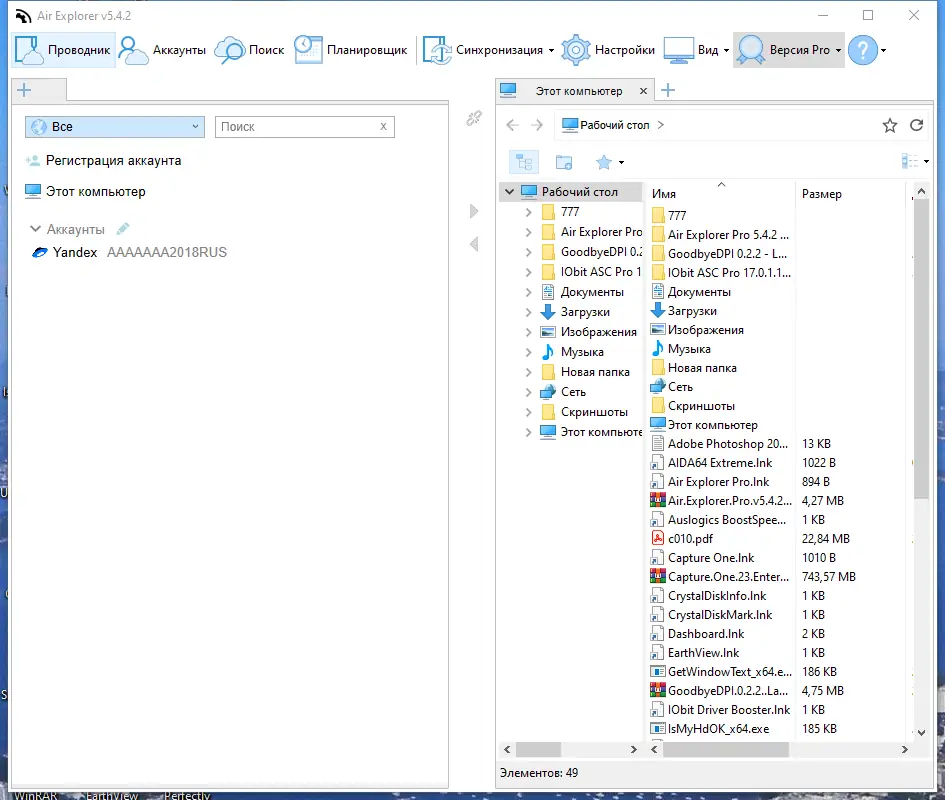The image size is (945, 800).
Task: Refresh the right pane folder listing
Action: pyautogui.click(x=917, y=125)
